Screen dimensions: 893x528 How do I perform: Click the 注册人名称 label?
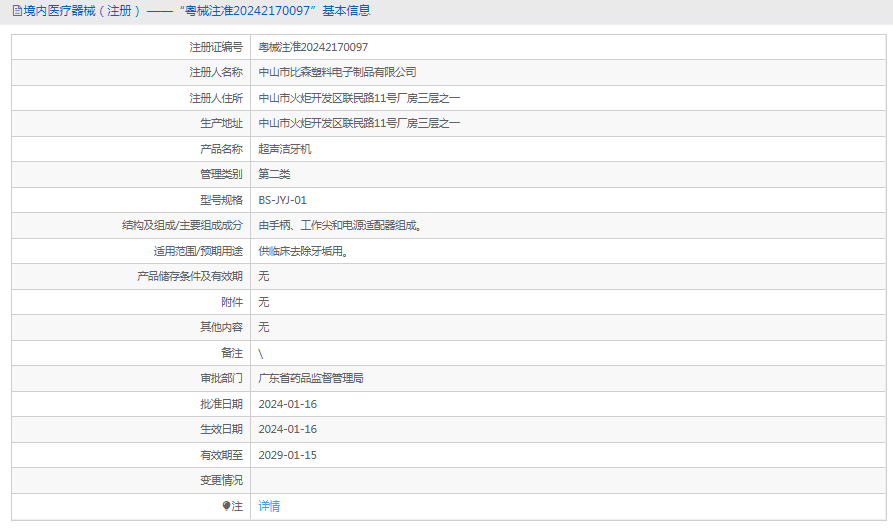(x=216, y=72)
